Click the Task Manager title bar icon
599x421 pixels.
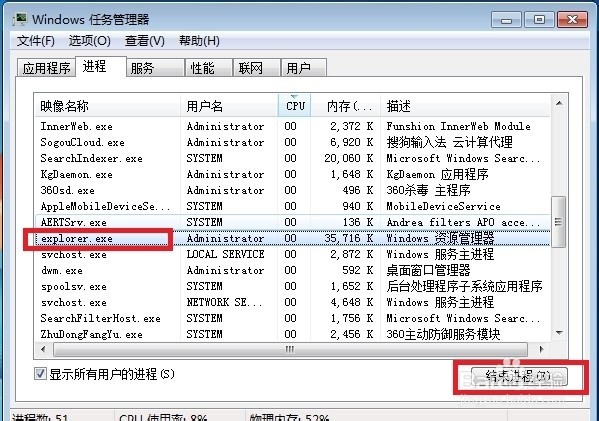click(20, 19)
